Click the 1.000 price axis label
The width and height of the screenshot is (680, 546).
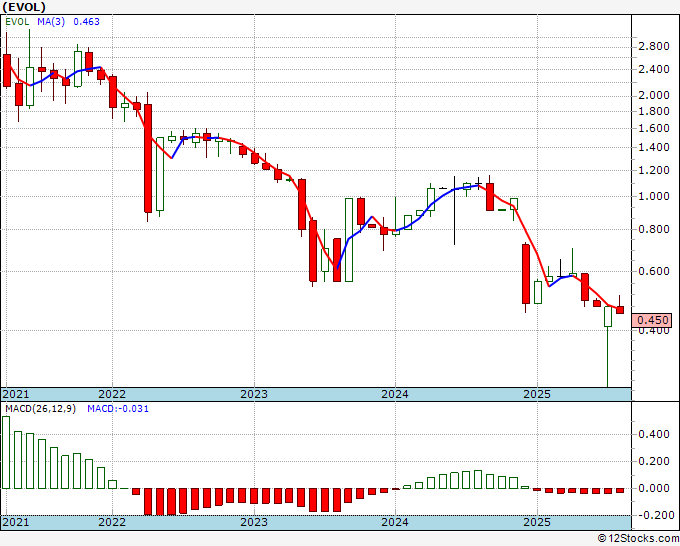tap(654, 196)
